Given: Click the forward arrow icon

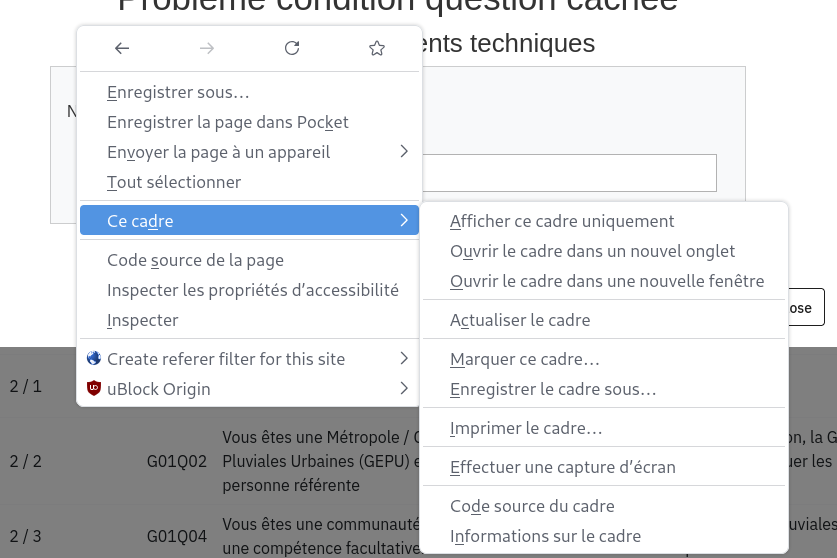Looking at the screenshot, I should point(207,48).
